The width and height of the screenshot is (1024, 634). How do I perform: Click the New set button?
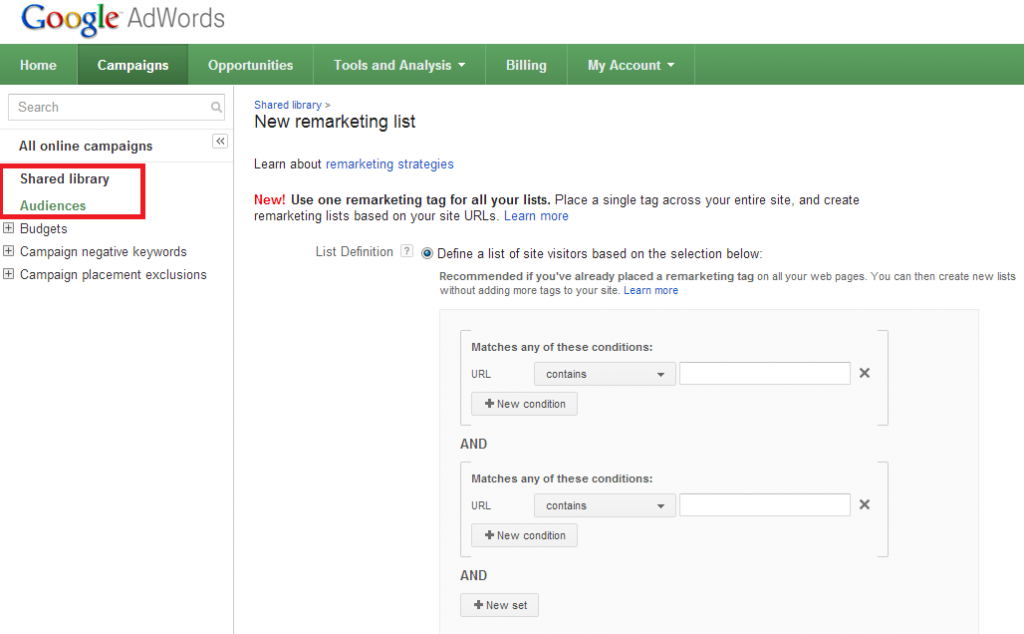(x=500, y=605)
